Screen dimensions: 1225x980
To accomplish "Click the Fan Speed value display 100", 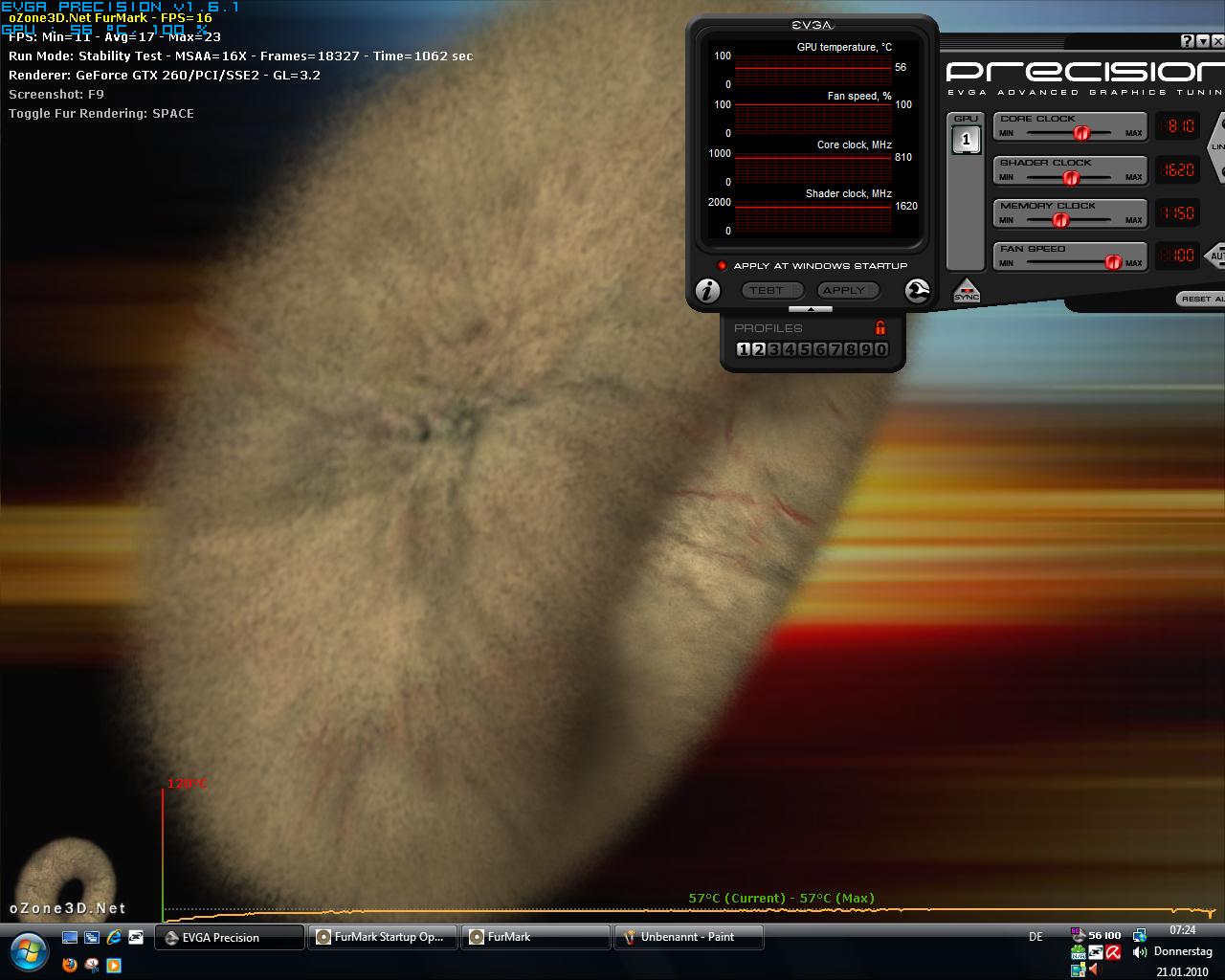I will click(1177, 256).
